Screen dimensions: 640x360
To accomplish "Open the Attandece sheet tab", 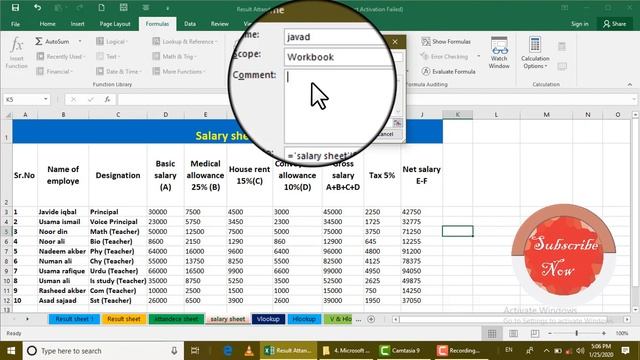I will click(x=176, y=319).
